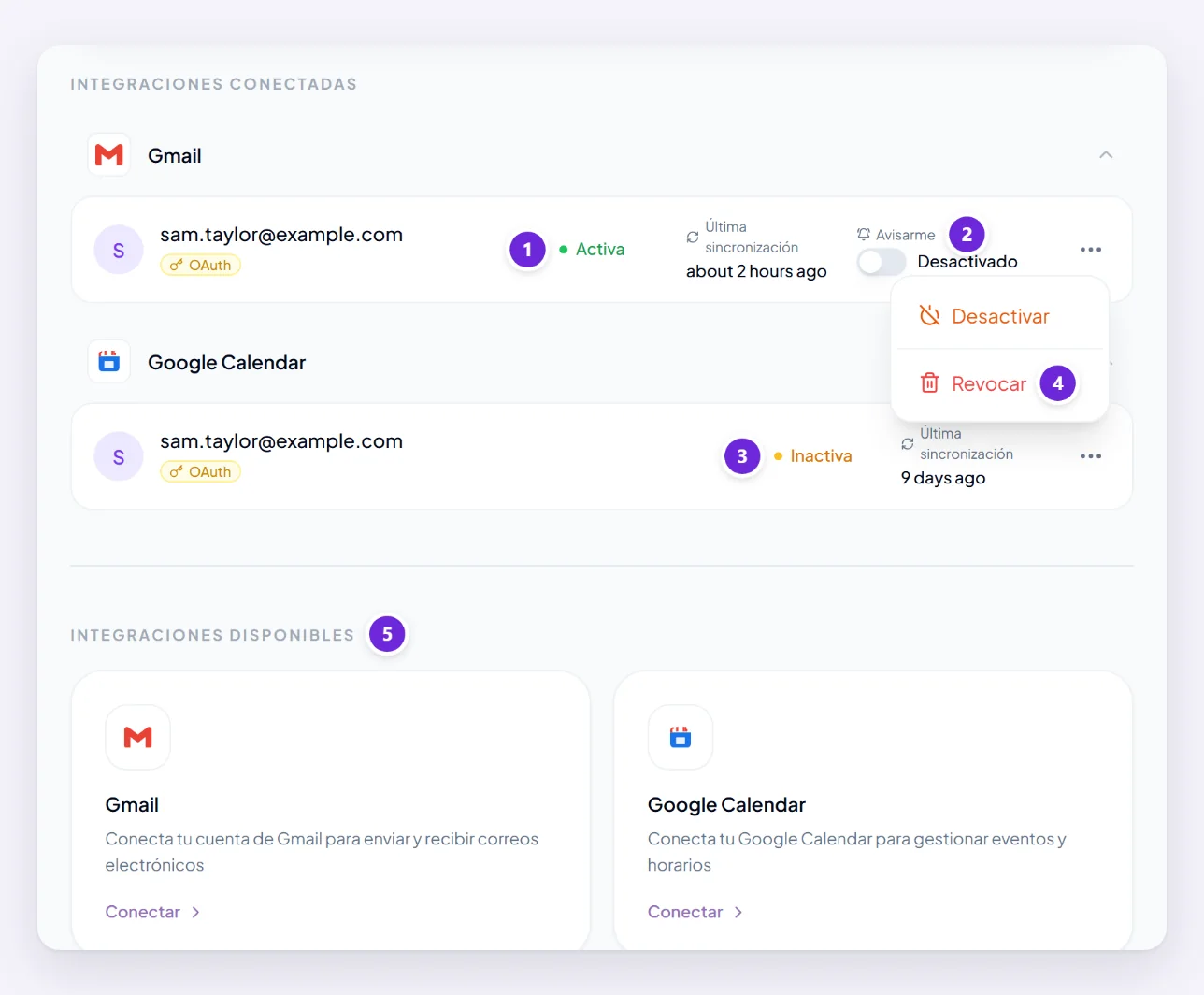Screen dimensions: 1204x995
Task: Click the 'Integraciones disponibles' heading
Action: pyautogui.click(x=212, y=635)
